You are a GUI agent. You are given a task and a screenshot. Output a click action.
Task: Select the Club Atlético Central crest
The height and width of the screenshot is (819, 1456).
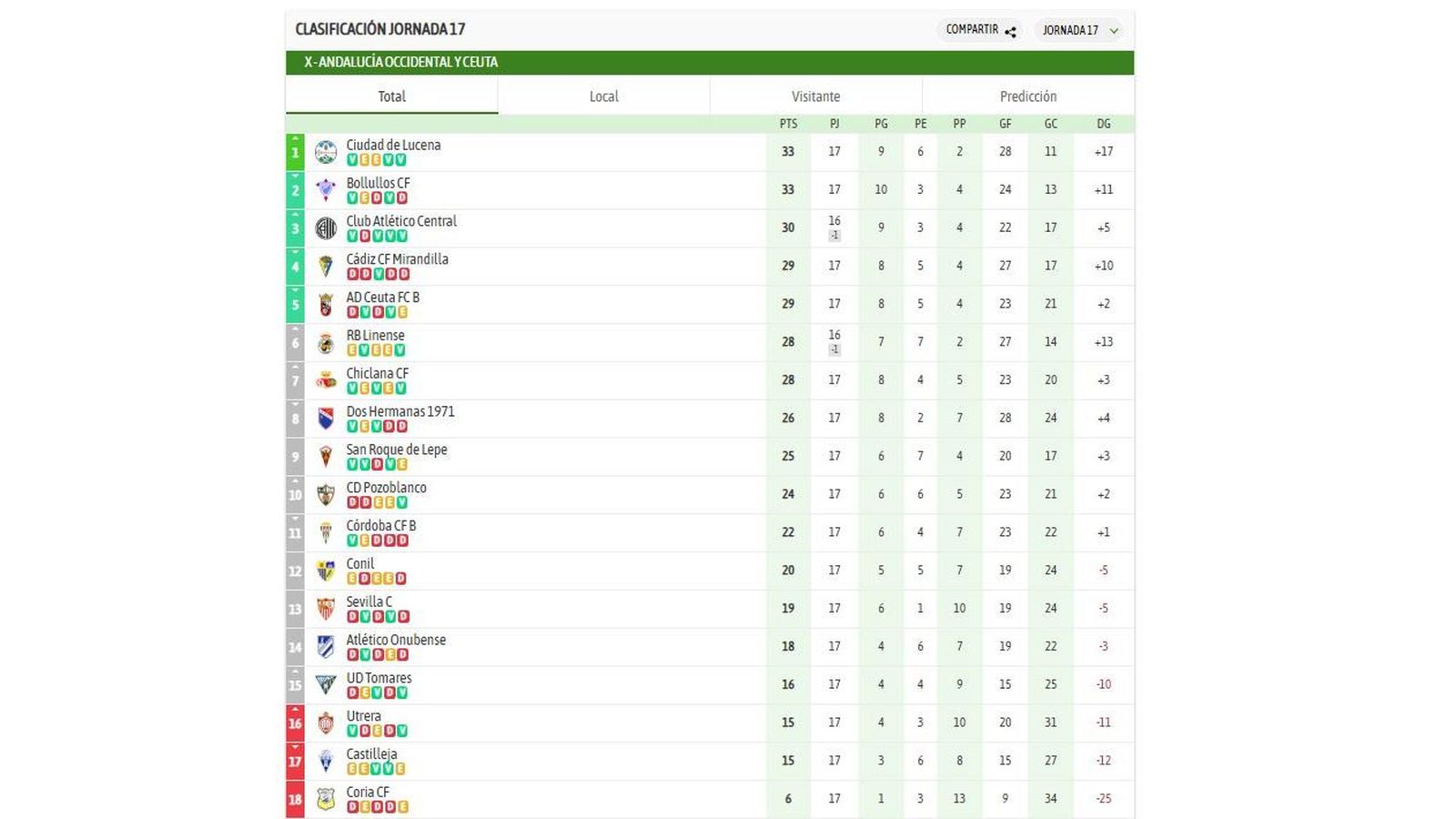point(327,226)
